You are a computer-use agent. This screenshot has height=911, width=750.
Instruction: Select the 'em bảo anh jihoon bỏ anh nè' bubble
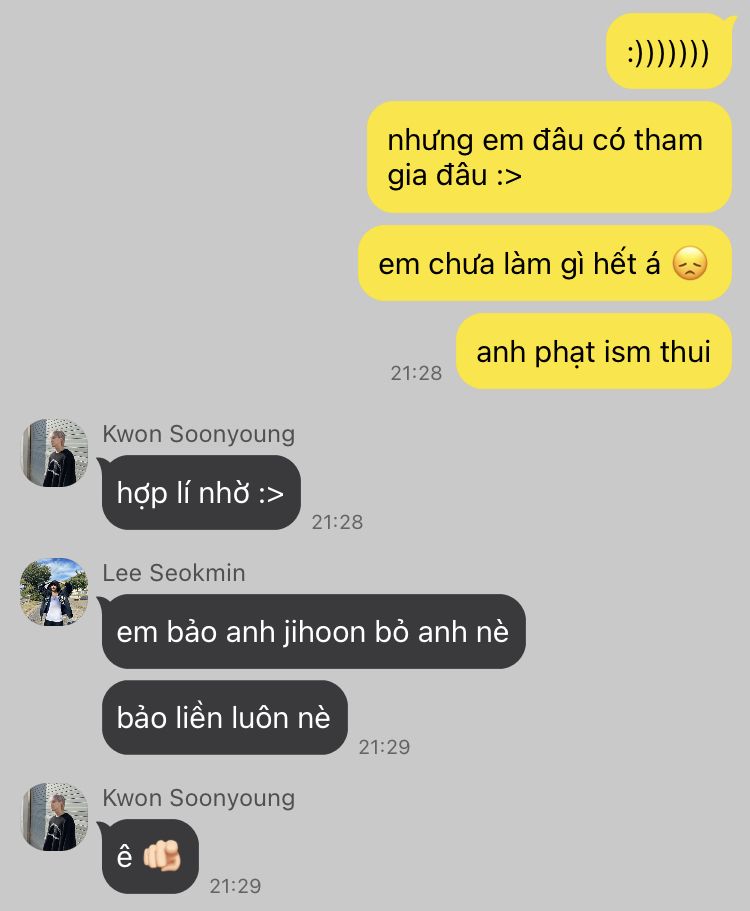(x=313, y=632)
